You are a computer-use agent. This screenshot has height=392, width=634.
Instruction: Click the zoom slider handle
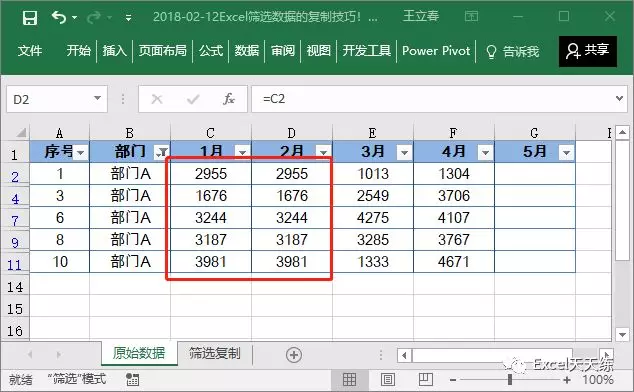[510, 379]
